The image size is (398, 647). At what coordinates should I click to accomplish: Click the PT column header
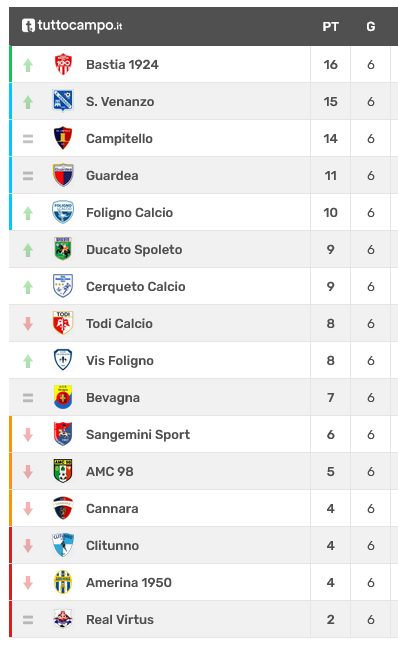(x=330, y=27)
